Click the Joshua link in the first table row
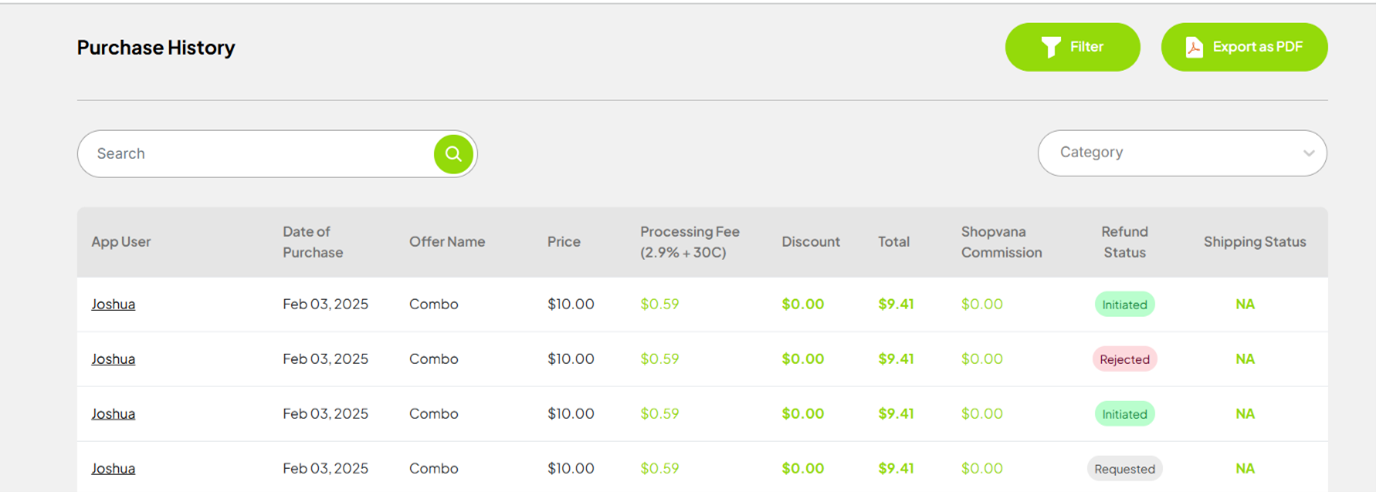Viewport: 1376px width, 492px height. pos(113,304)
